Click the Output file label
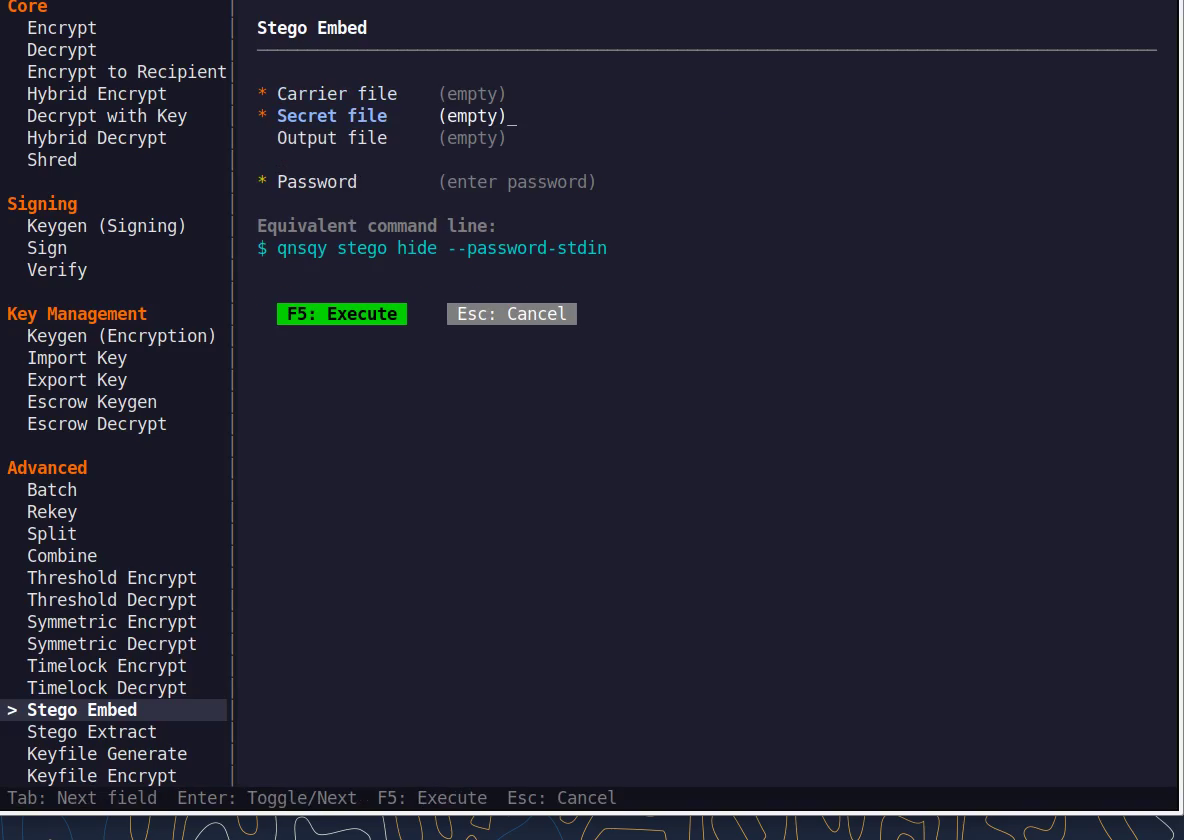 tap(332, 137)
